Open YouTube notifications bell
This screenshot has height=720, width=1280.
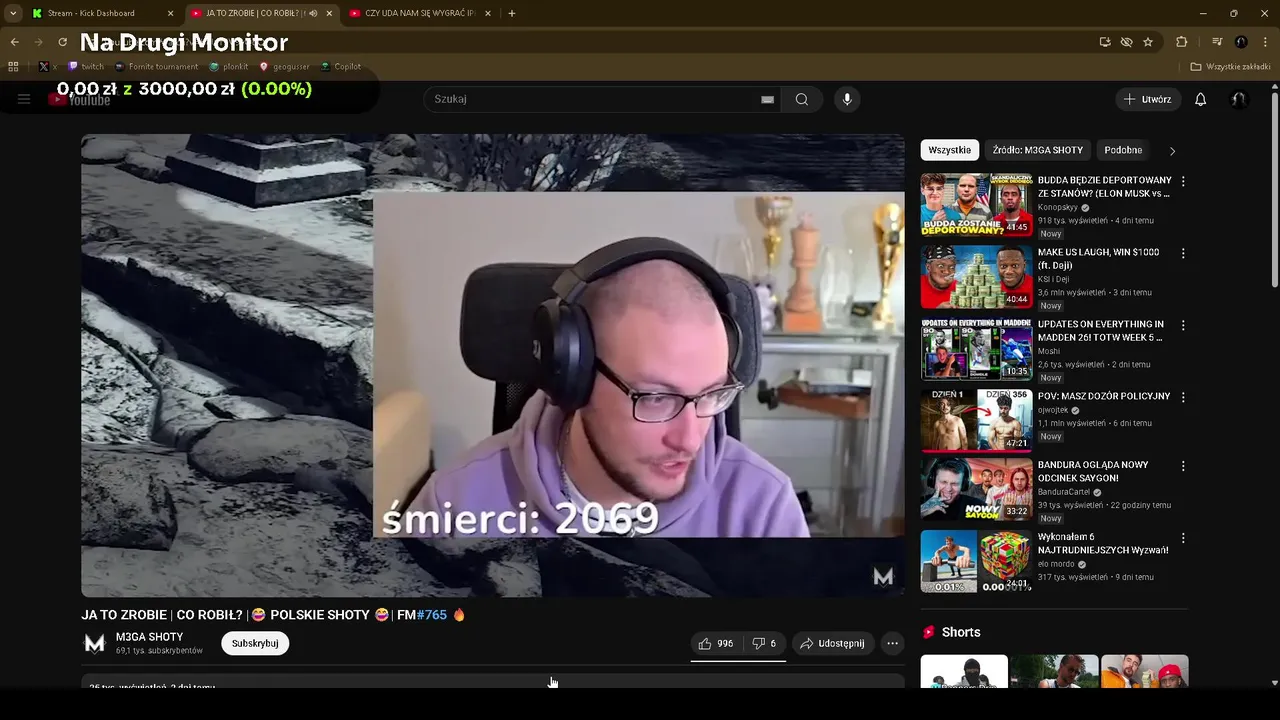click(1201, 99)
